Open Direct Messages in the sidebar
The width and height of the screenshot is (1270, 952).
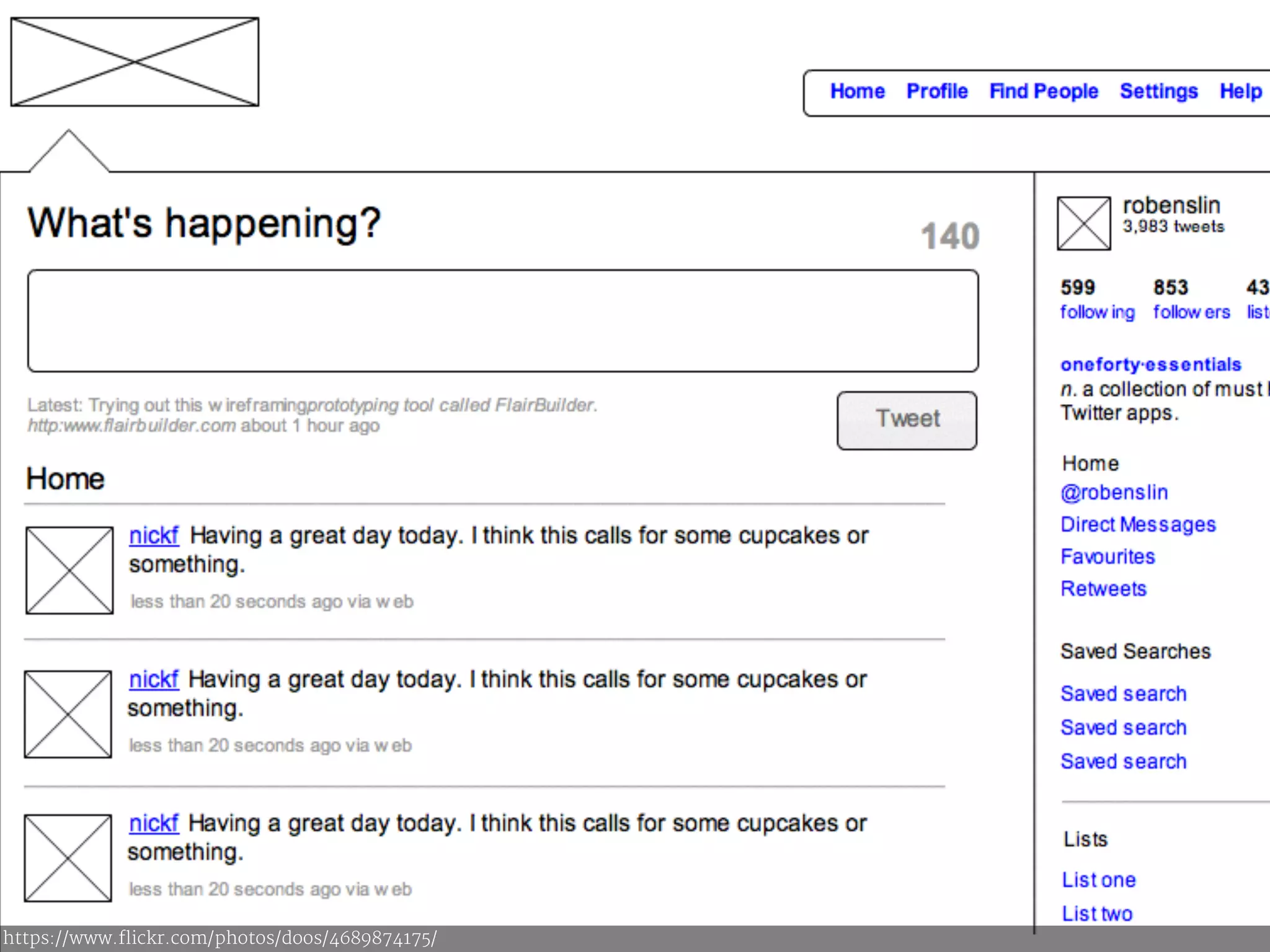1137,524
